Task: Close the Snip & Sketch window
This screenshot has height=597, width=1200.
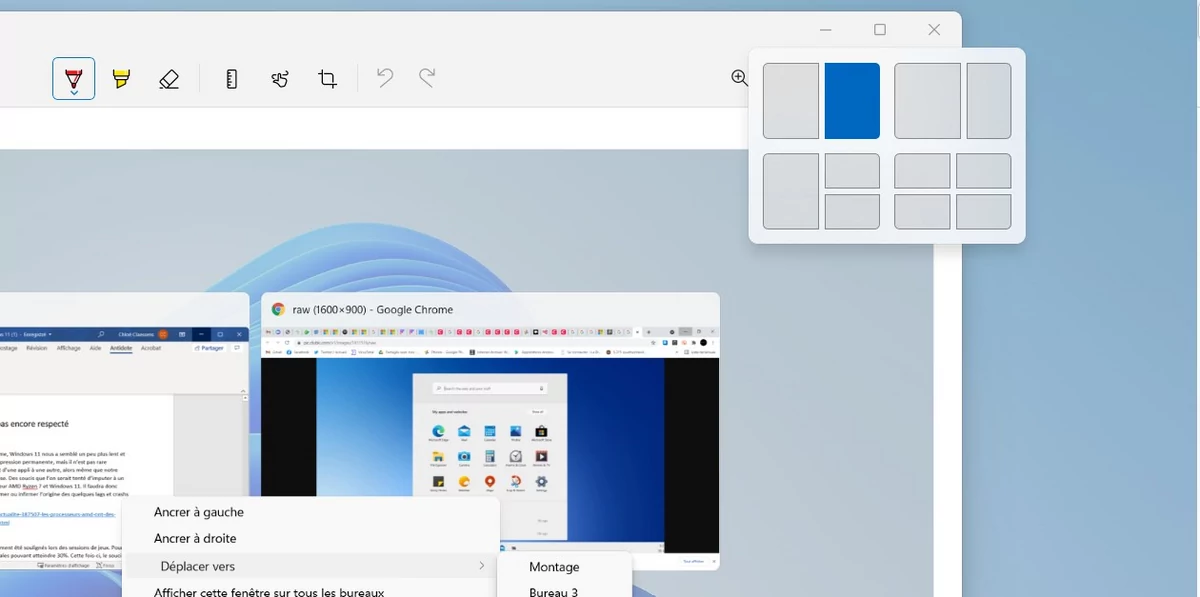Action: click(x=934, y=30)
